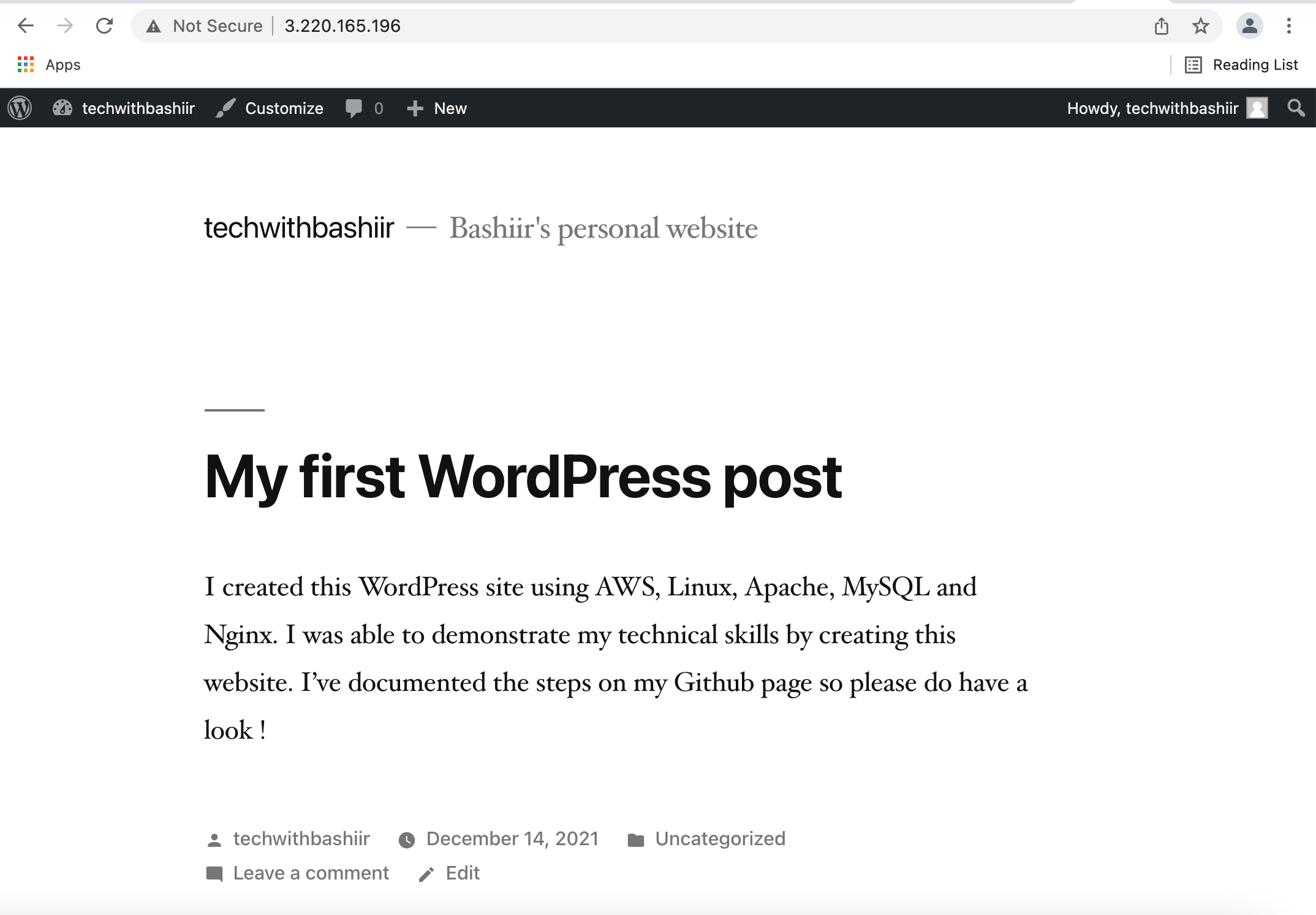Click the folder icon beside Uncategorized
1316x915 pixels.
click(636, 840)
